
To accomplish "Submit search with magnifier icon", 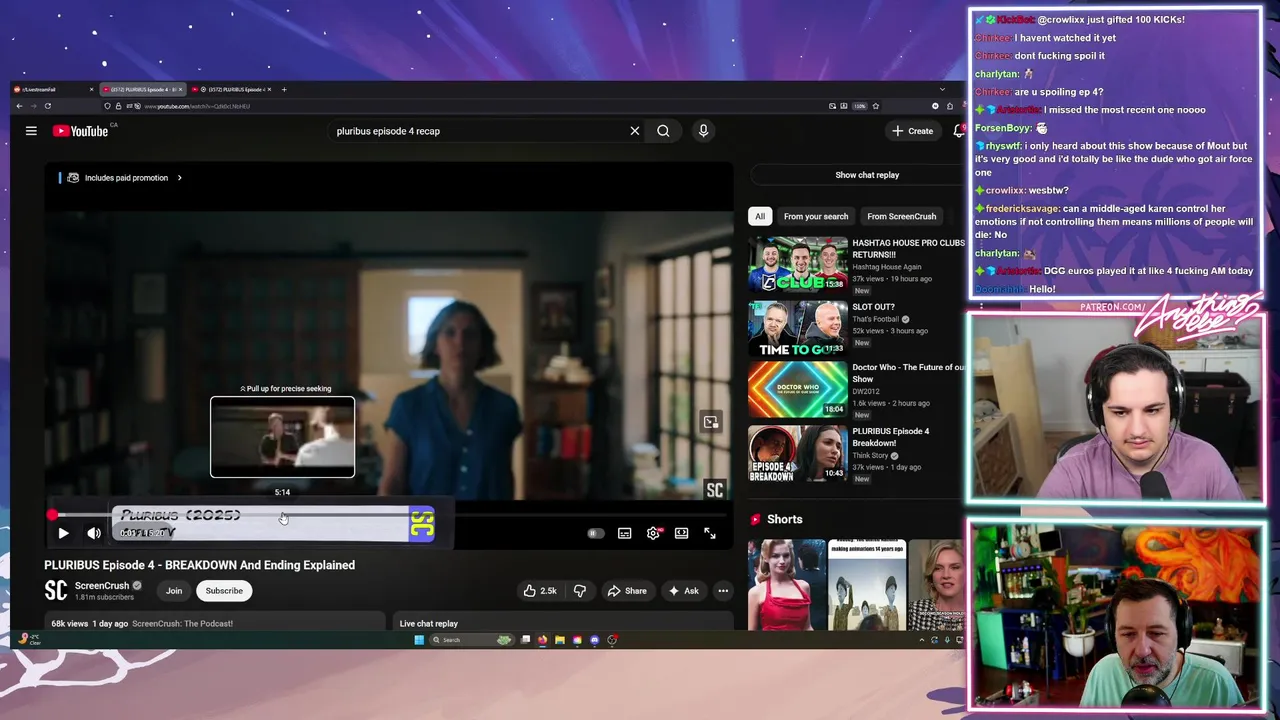I will [663, 131].
